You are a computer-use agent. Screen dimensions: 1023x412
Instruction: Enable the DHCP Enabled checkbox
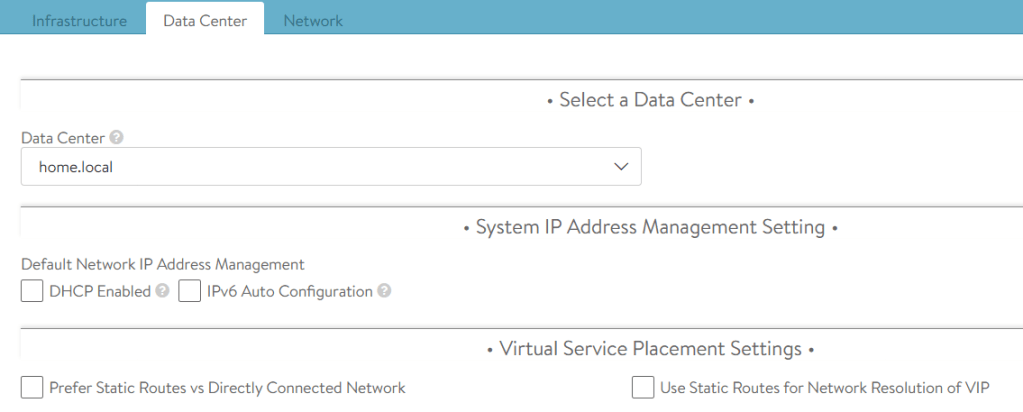(32, 291)
